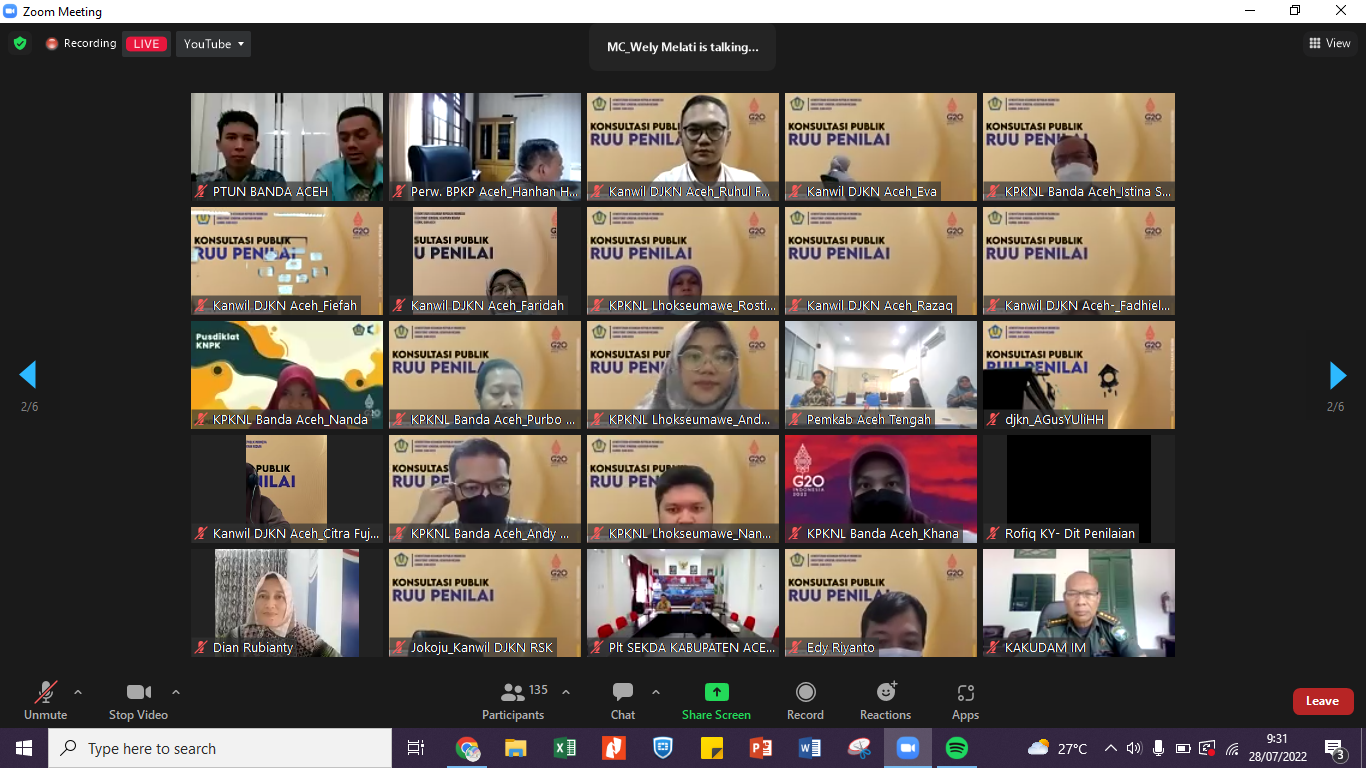Click the red LIVE indicator
Screen dimensions: 1366x768
(x=147, y=44)
